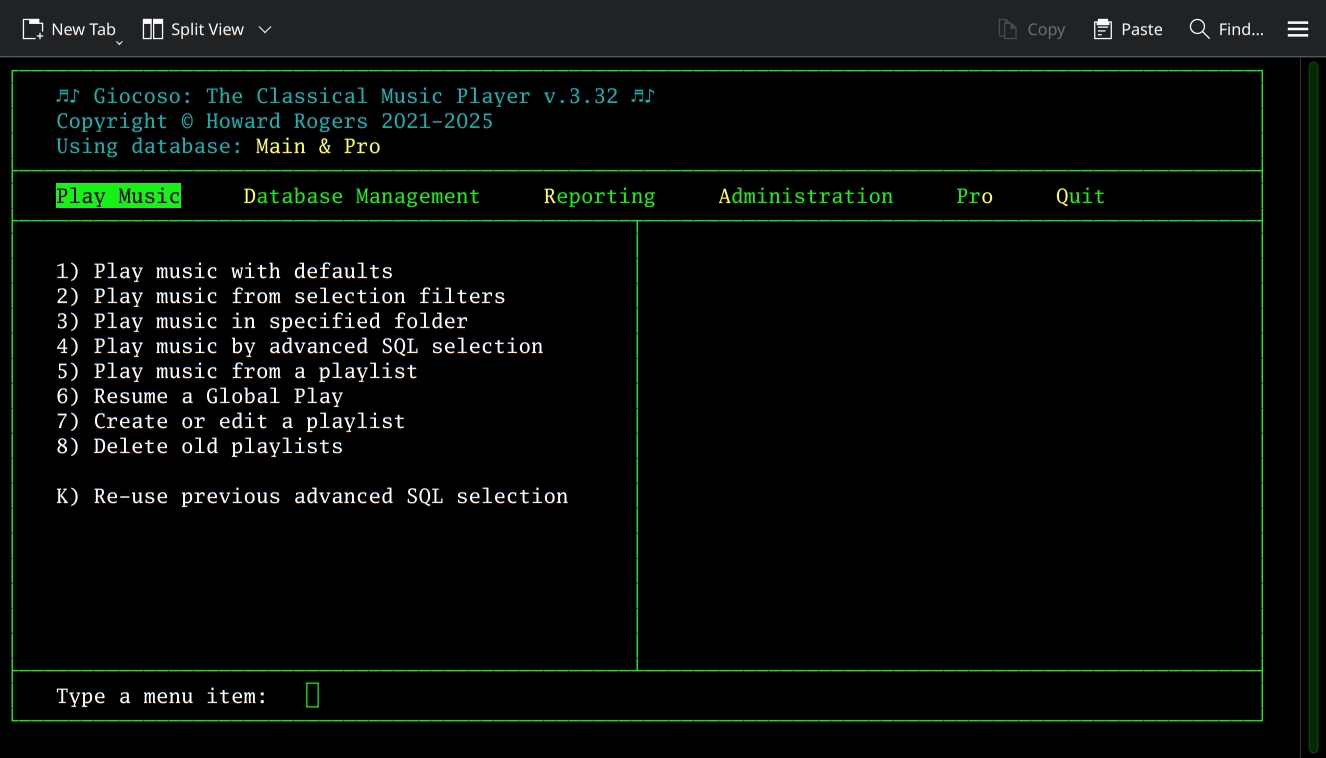1326x758 pixels.
Task: Open the Database Management menu
Action: pos(361,195)
